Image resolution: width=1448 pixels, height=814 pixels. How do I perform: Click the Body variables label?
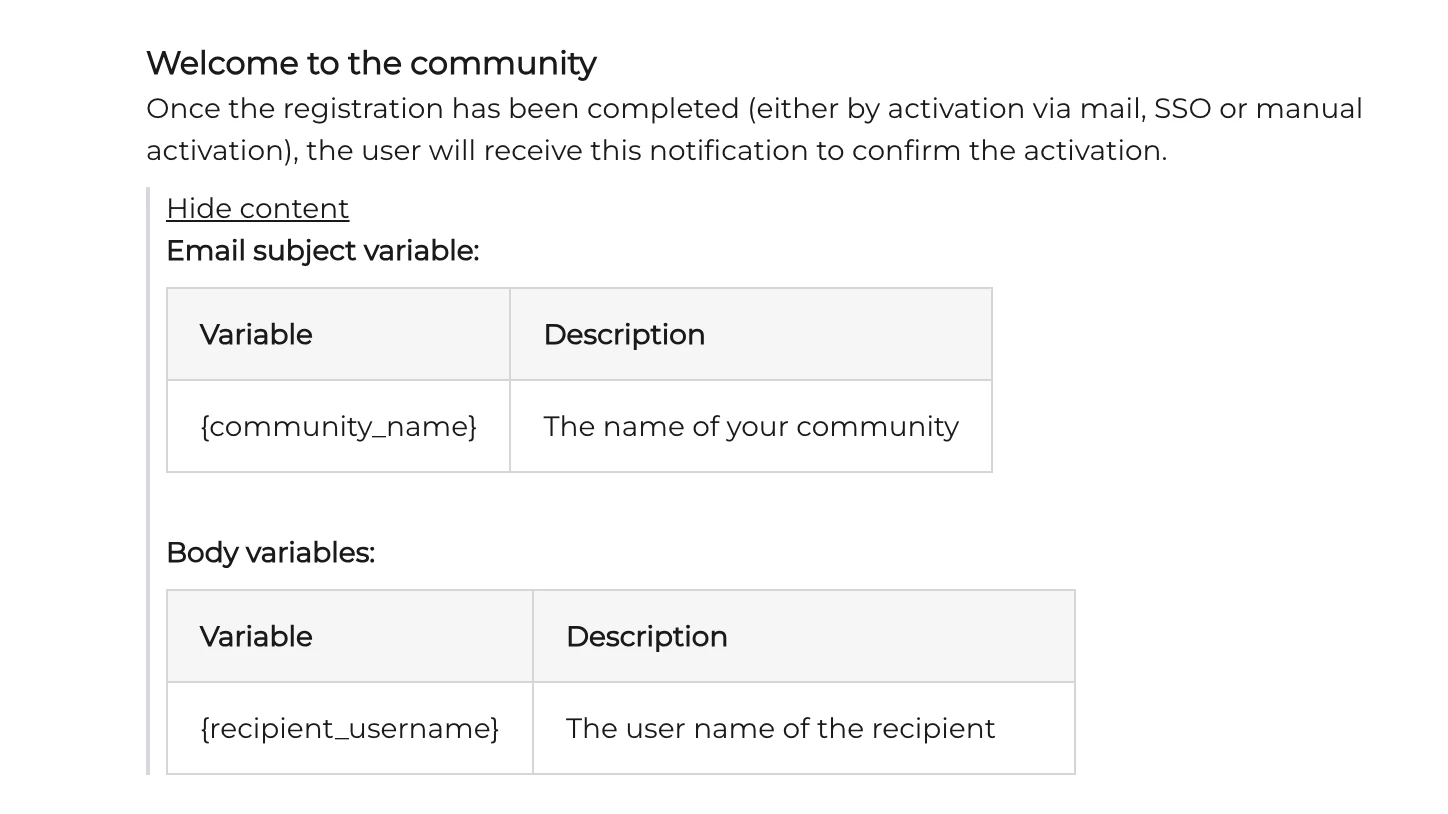(x=270, y=552)
